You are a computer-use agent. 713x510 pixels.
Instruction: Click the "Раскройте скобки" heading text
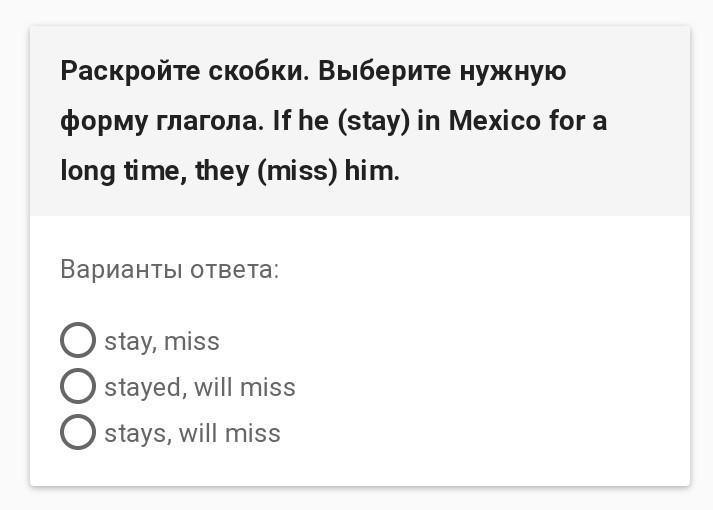coord(185,71)
